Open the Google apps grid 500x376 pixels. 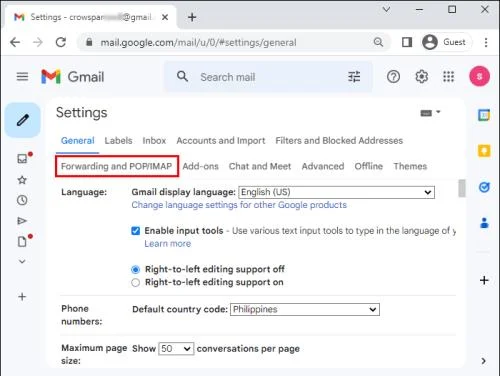point(449,77)
